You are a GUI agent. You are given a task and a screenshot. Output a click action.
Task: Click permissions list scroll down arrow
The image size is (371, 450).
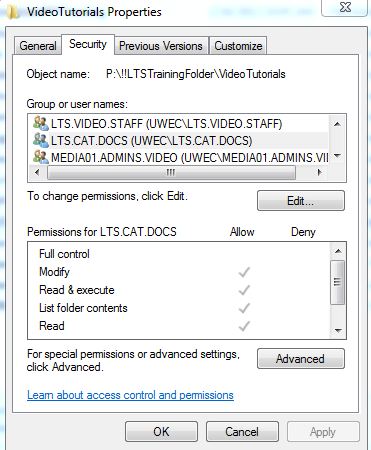point(338,330)
